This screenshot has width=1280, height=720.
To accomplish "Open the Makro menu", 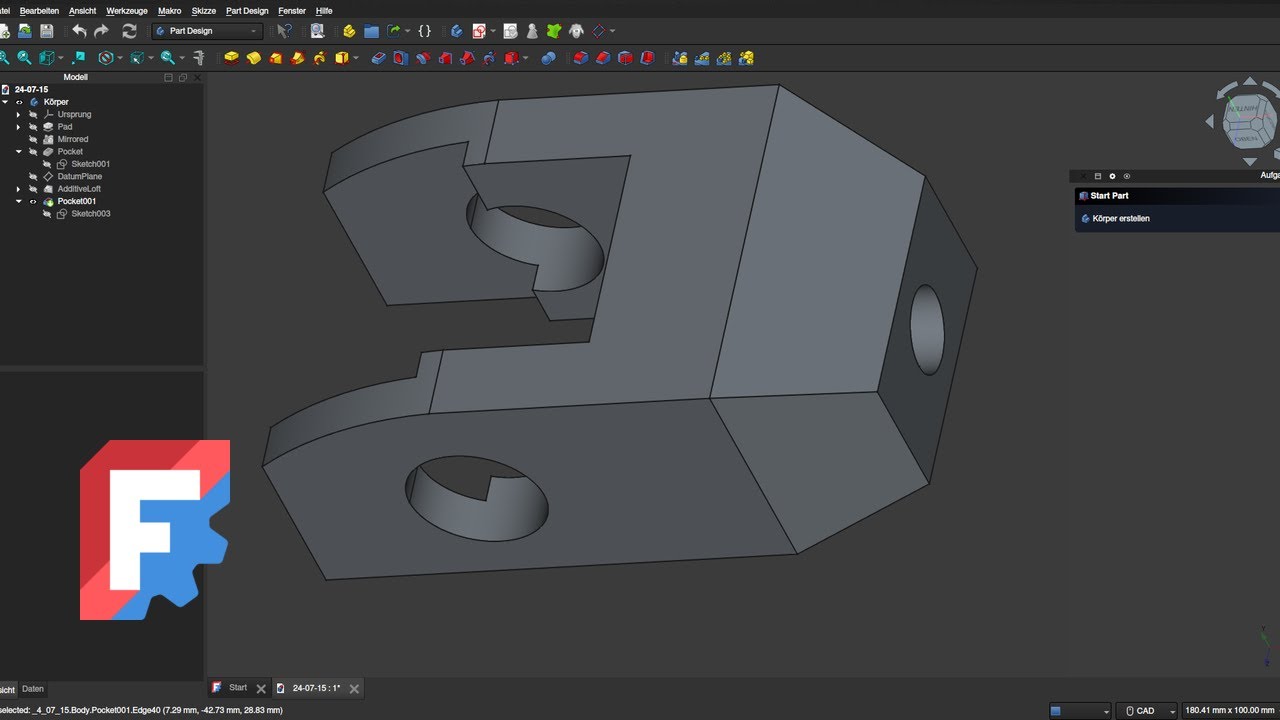I will 170,11.
